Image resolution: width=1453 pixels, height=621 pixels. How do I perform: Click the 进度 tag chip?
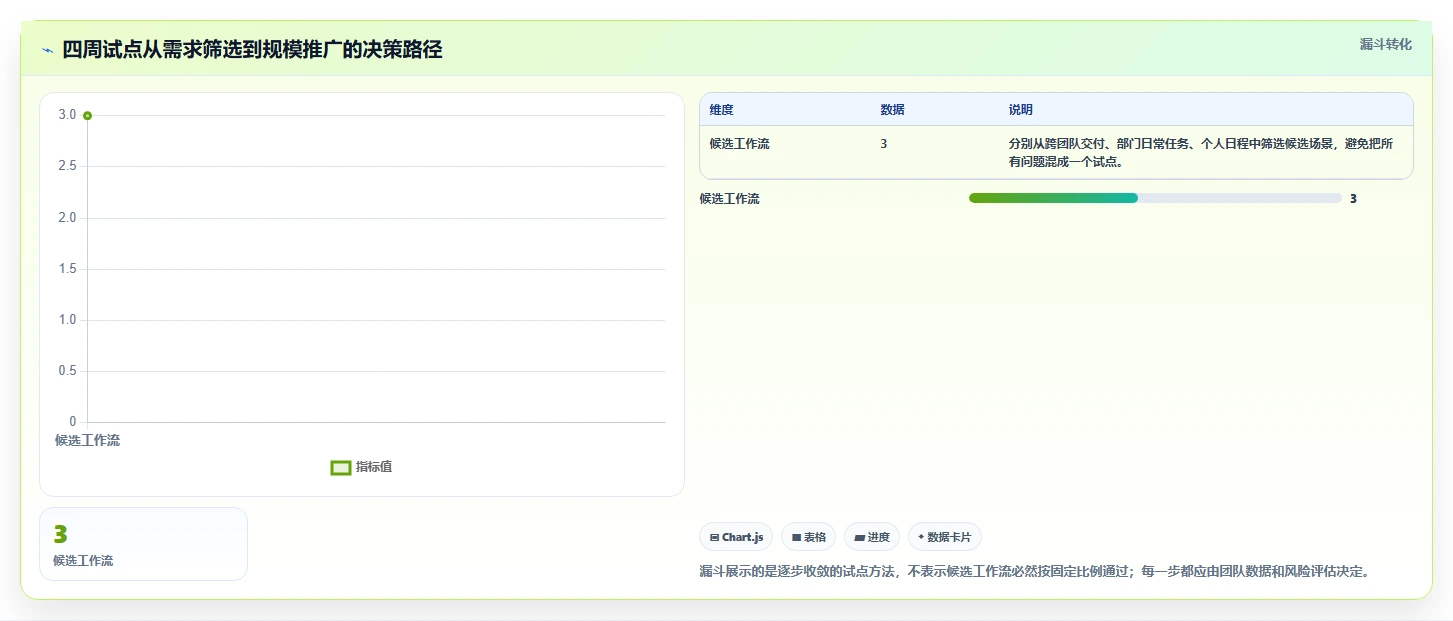(x=872, y=537)
